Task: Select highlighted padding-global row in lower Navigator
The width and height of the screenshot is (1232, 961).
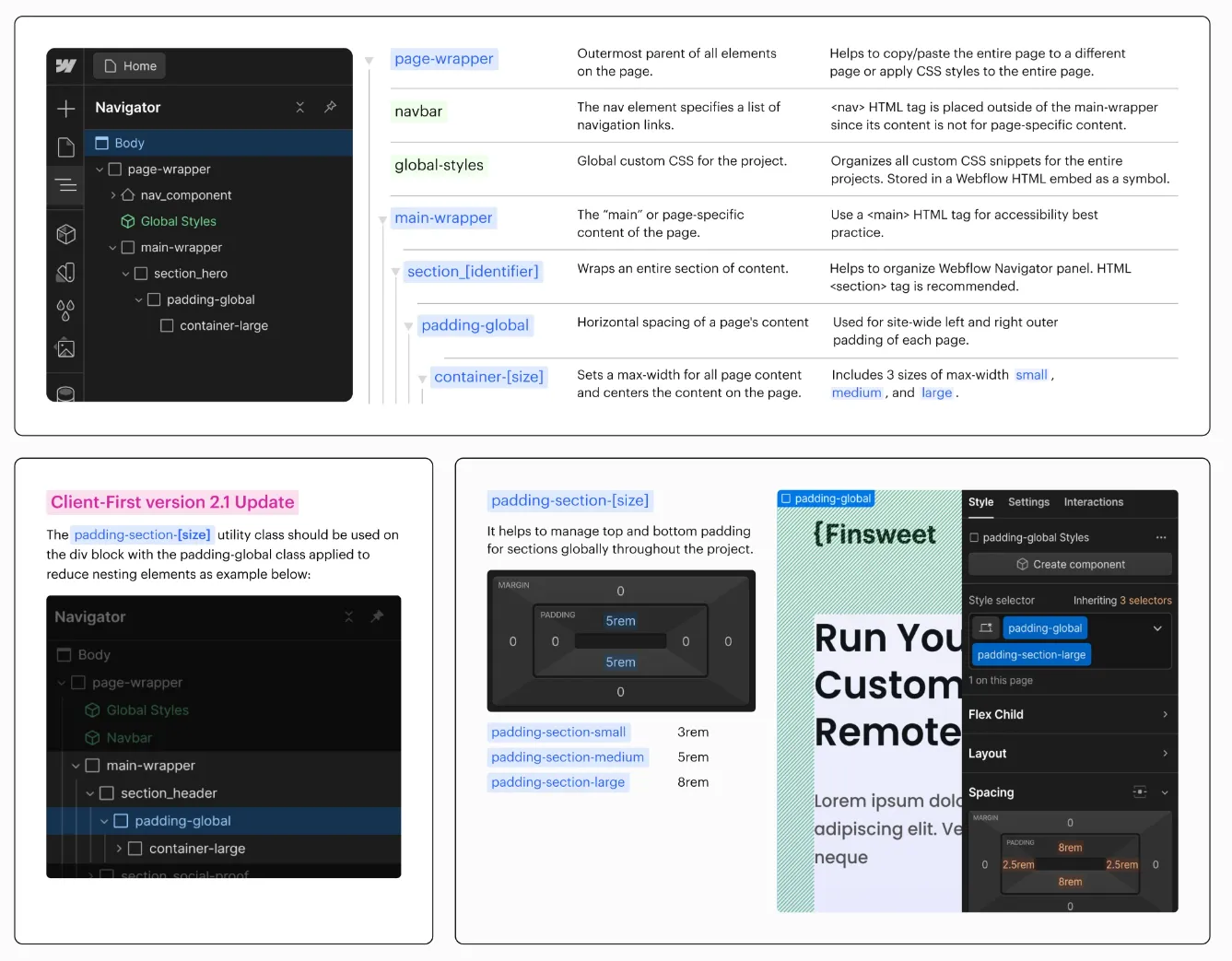Action: coord(224,821)
